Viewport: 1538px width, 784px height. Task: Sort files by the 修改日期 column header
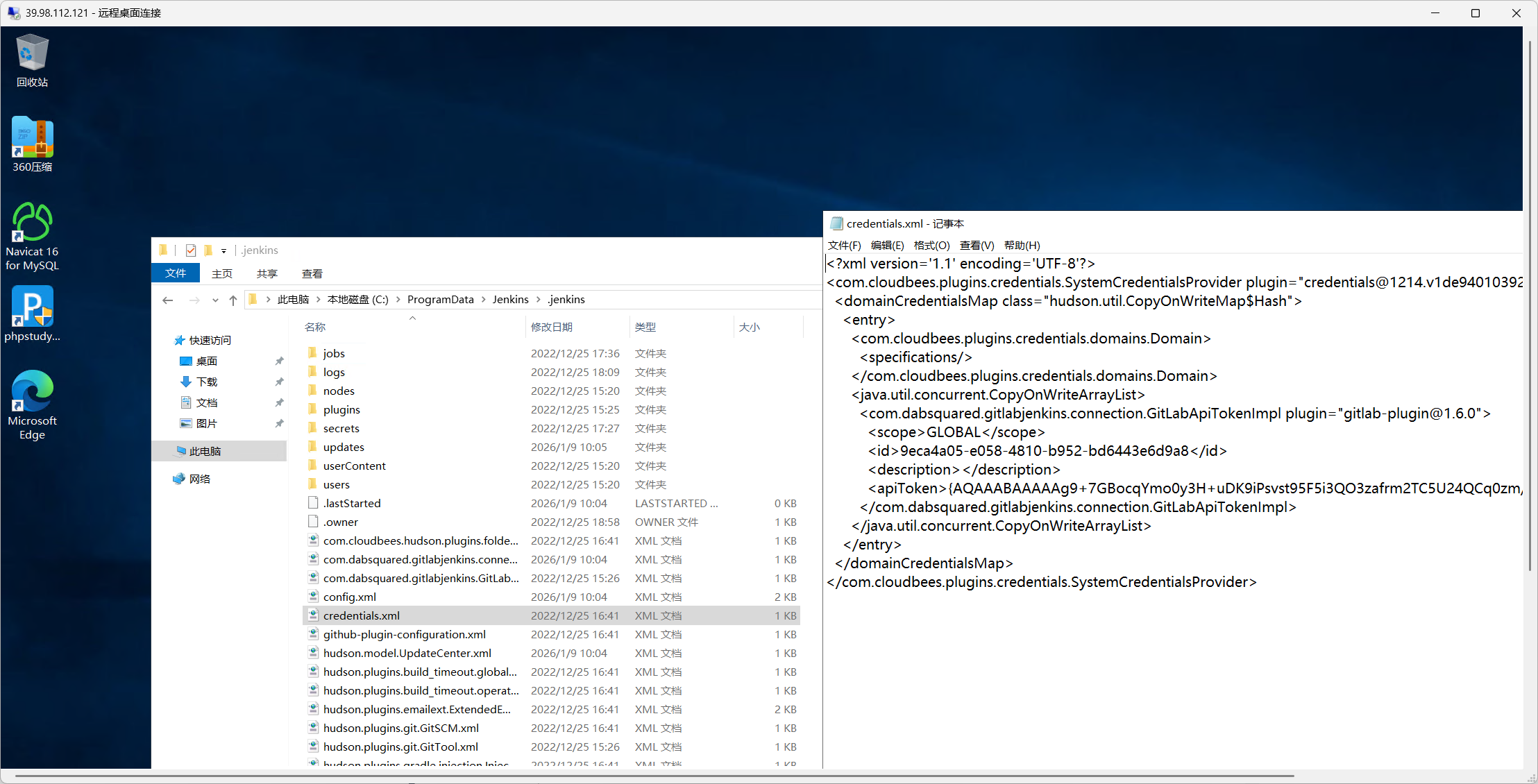click(x=552, y=327)
